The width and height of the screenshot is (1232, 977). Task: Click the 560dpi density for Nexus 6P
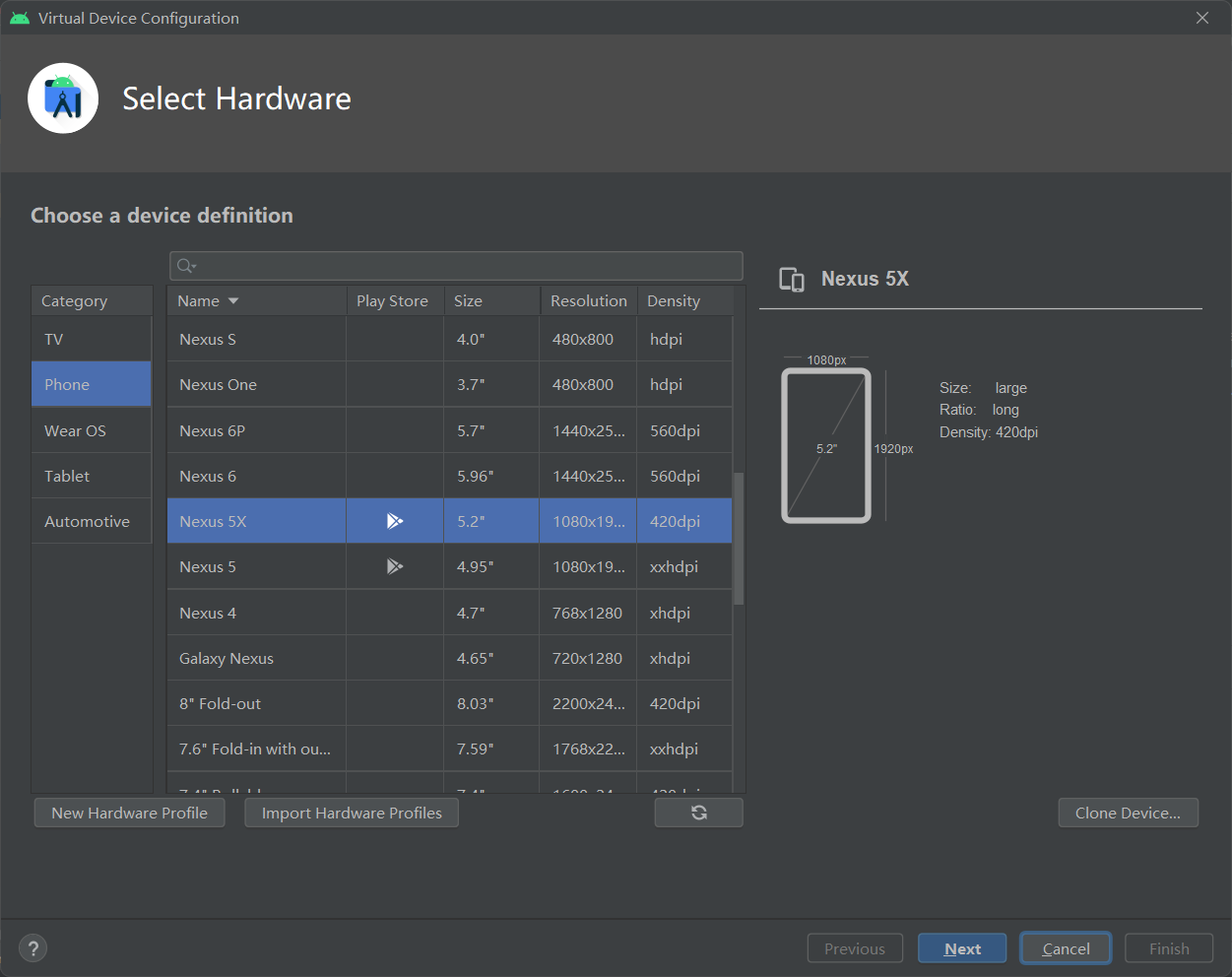click(x=684, y=430)
